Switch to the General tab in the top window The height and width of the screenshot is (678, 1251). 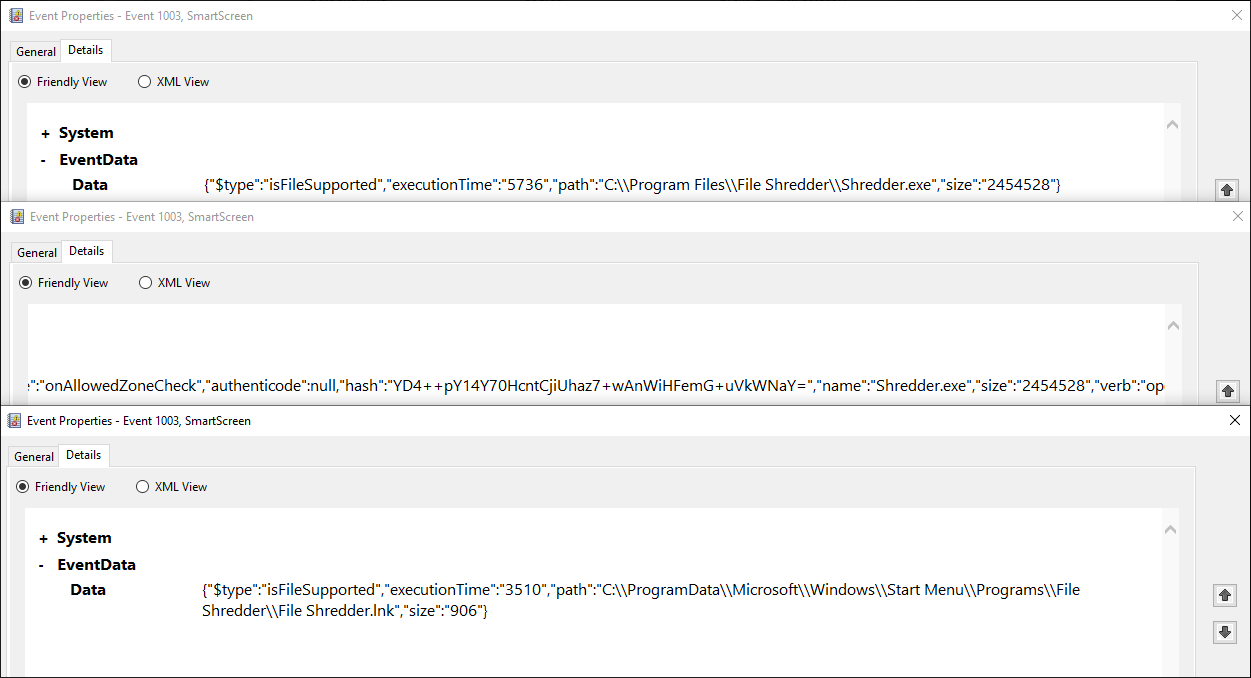pos(36,52)
